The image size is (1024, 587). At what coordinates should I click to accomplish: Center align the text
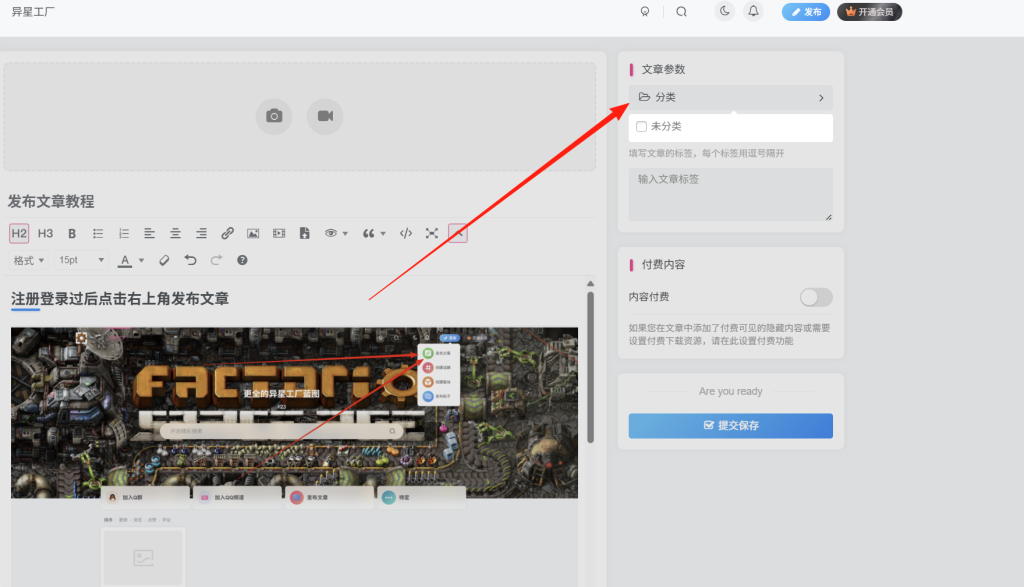[x=175, y=233]
